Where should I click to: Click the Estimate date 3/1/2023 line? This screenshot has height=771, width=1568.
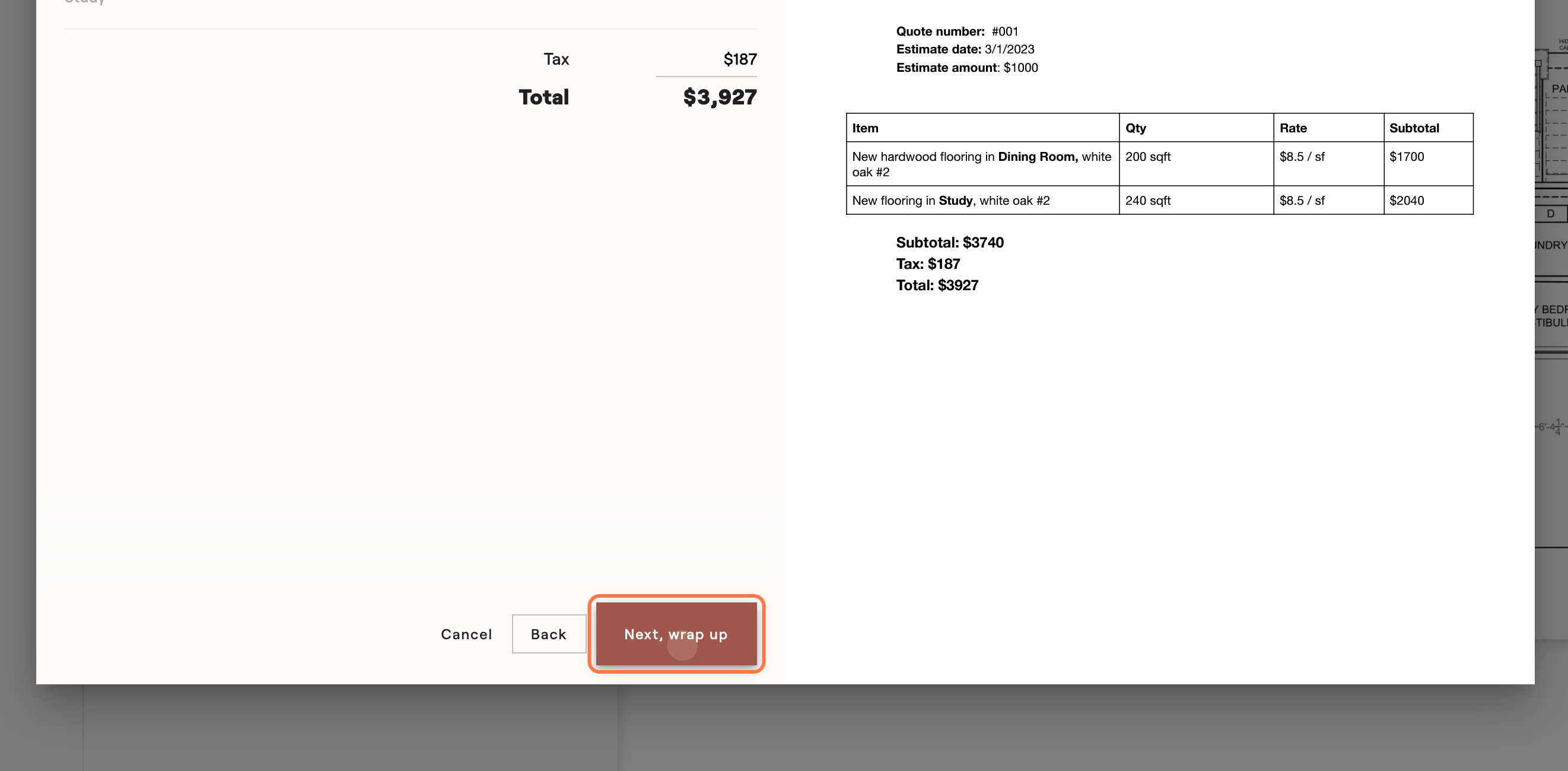[965, 49]
